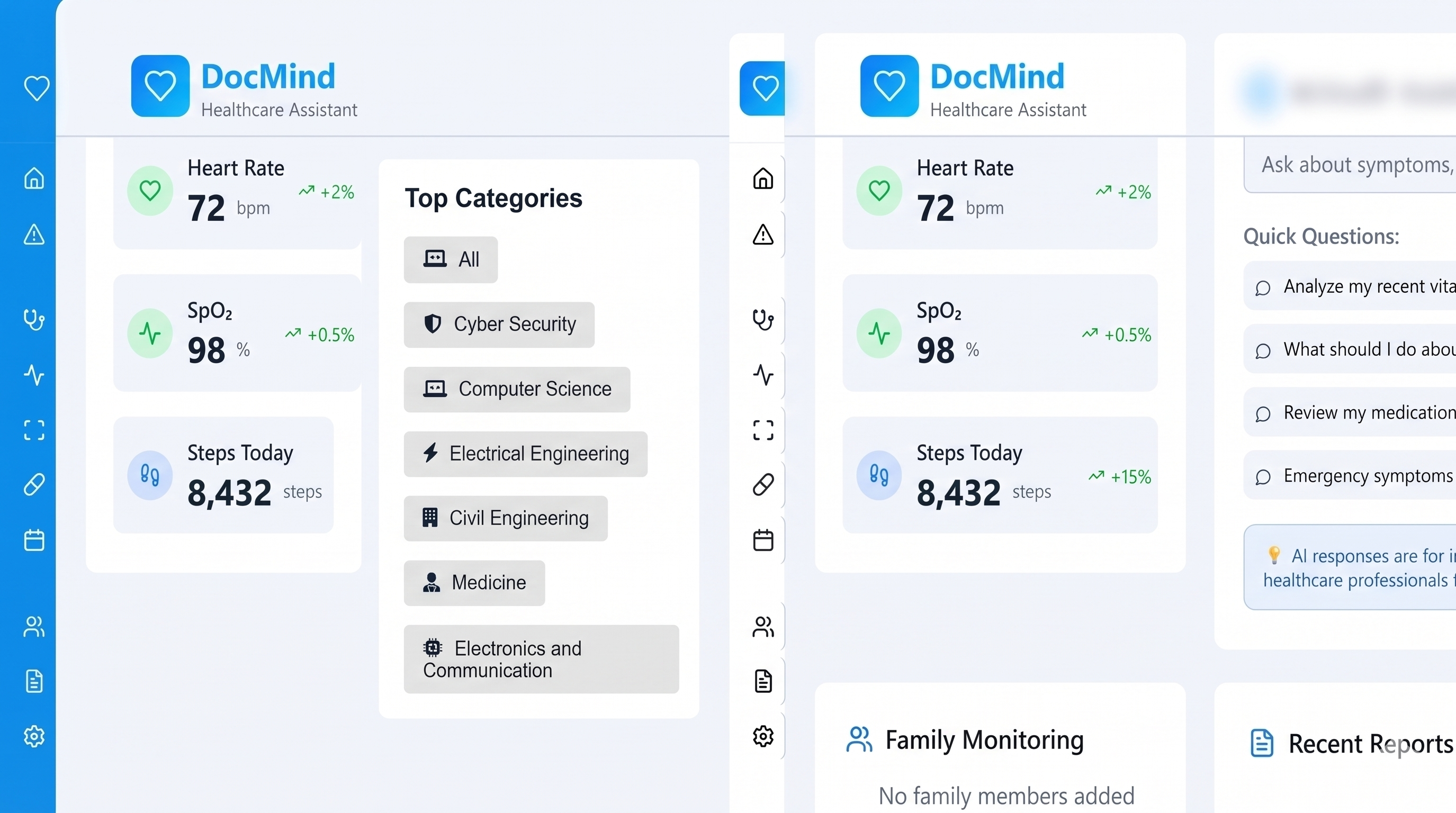
Task: Select the Computer Science category
Action: [x=517, y=389]
